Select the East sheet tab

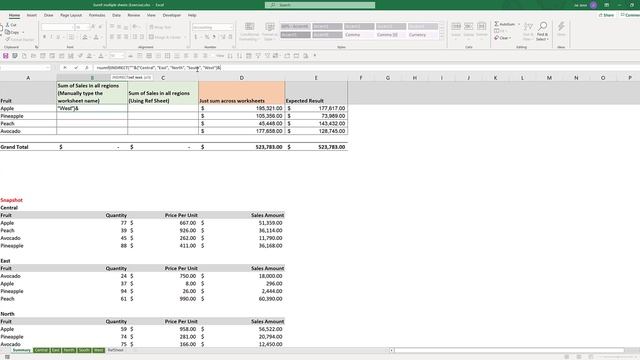pyautogui.click(x=56, y=350)
